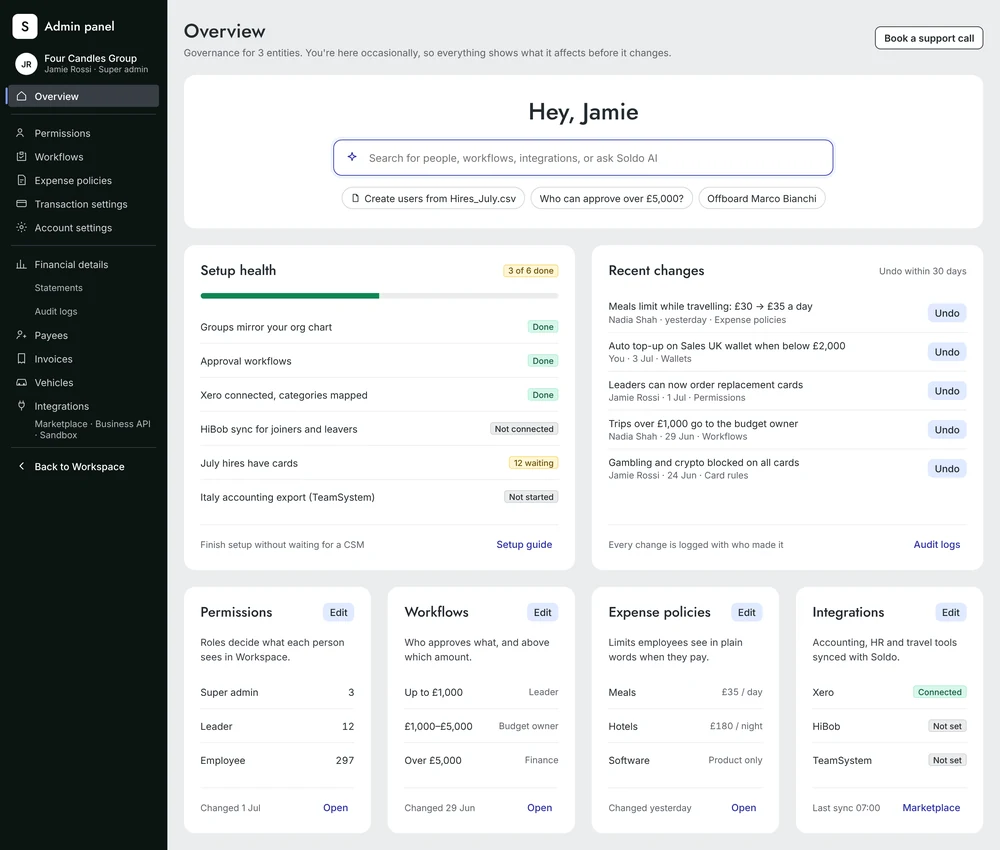Click HiBob sync for joiners and leavers row
1000x850 pixels.
pyautogui.click(x=379, y=429)
